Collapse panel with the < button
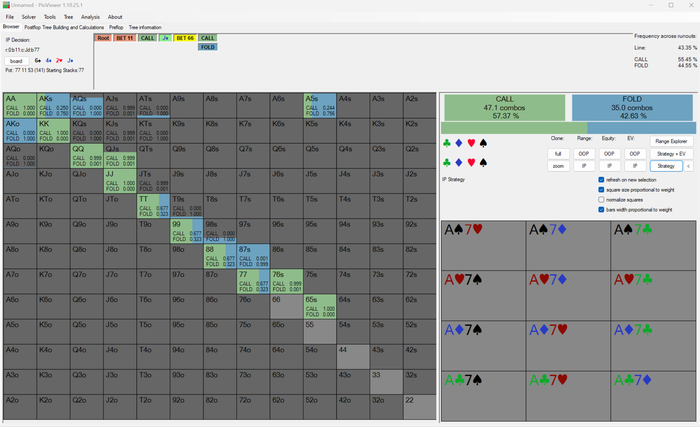The width and height of the screenshot is (700, 427). pyautogui.click(x=688, y=166)
